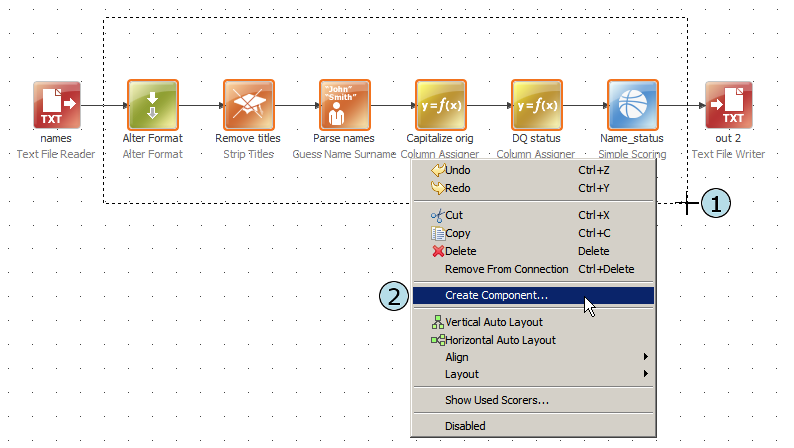Select the Capitalize orig Column Assigner icon
This screenshot has height=448, width=794.
point(440,106)
